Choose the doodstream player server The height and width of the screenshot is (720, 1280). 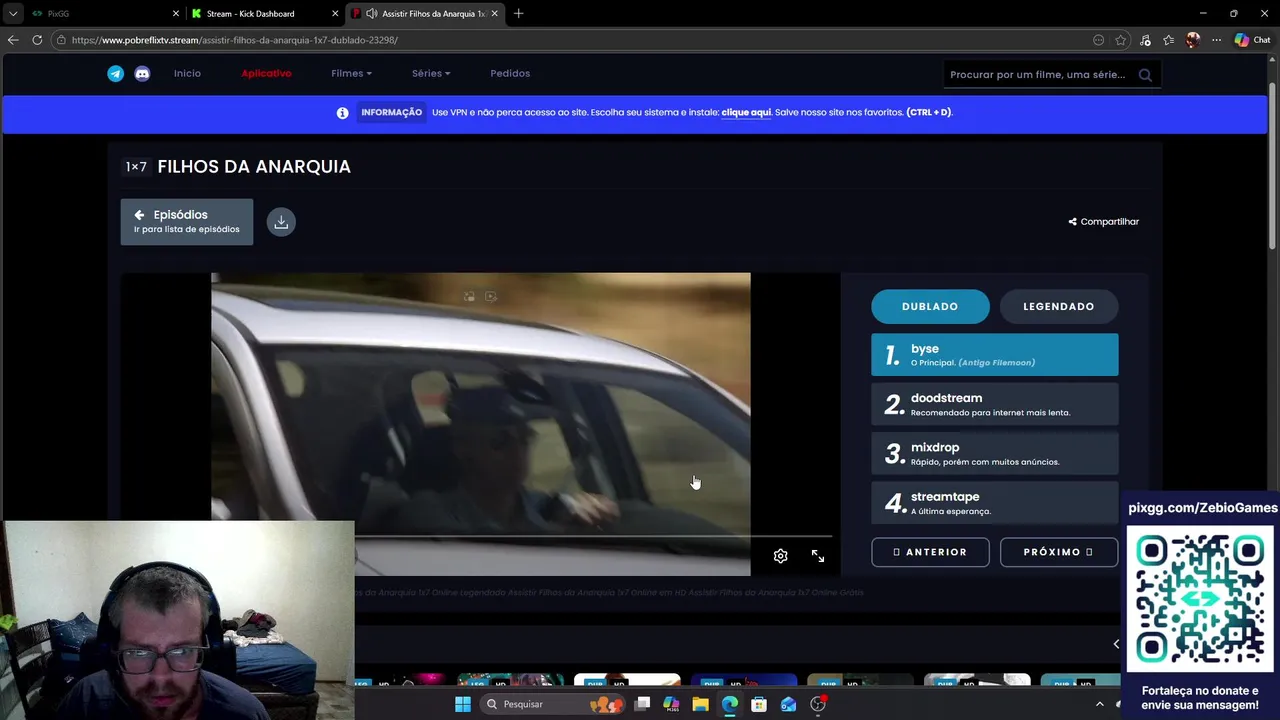click(994, 404)
